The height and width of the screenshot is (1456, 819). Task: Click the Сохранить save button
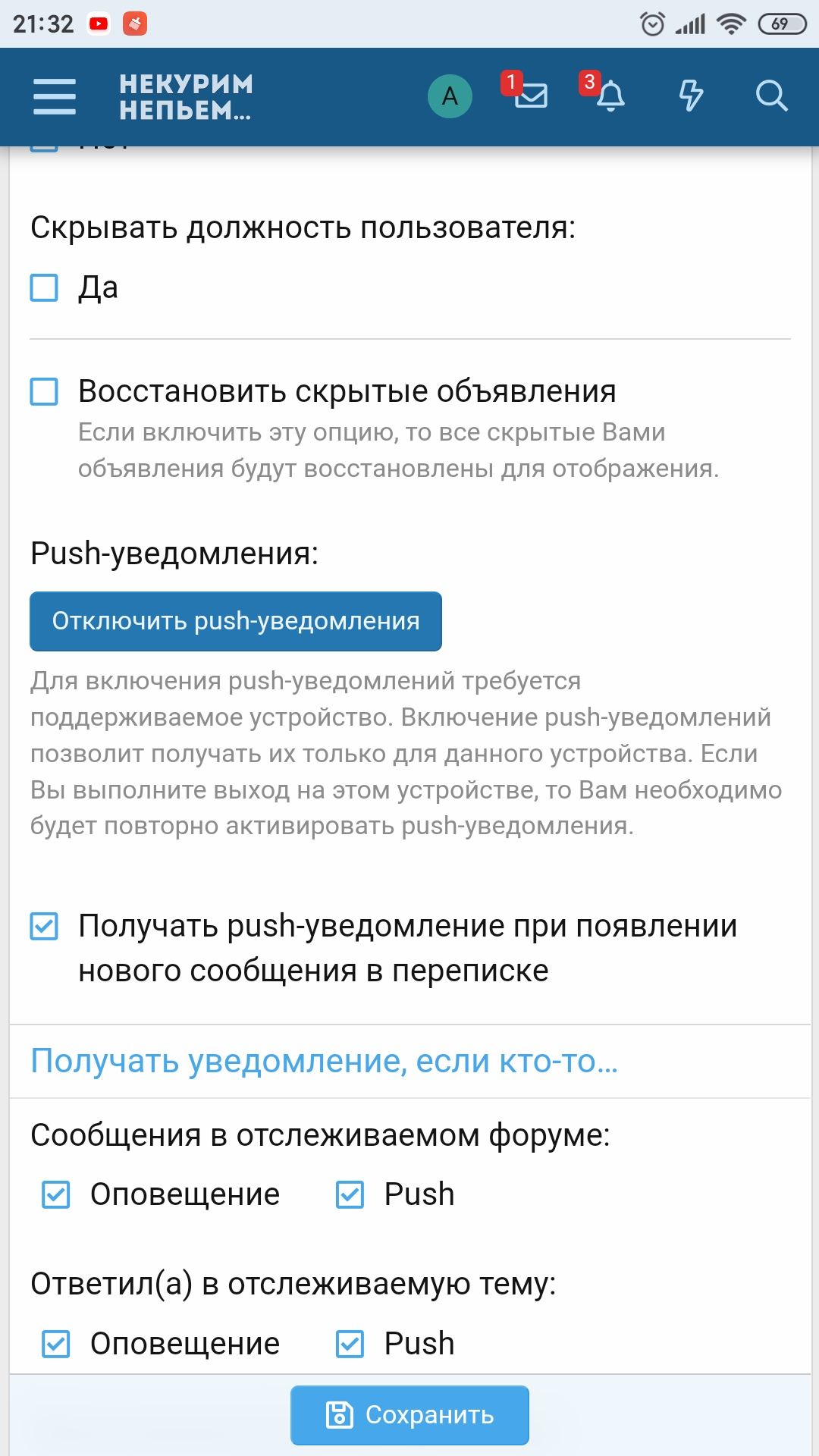click(x=409, y=1415)
